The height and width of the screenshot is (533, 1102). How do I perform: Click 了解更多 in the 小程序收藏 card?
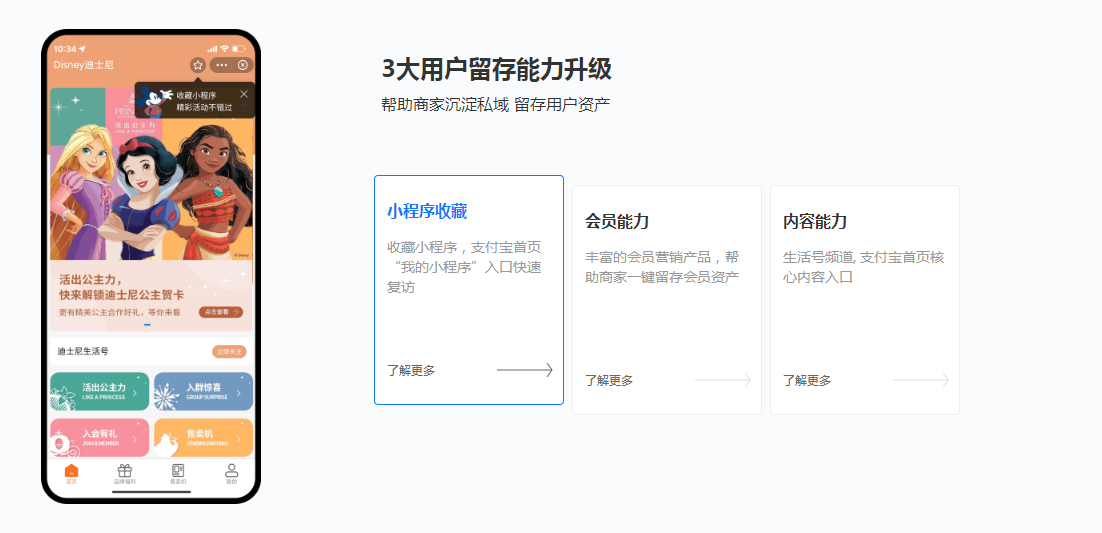coord(411,371)
